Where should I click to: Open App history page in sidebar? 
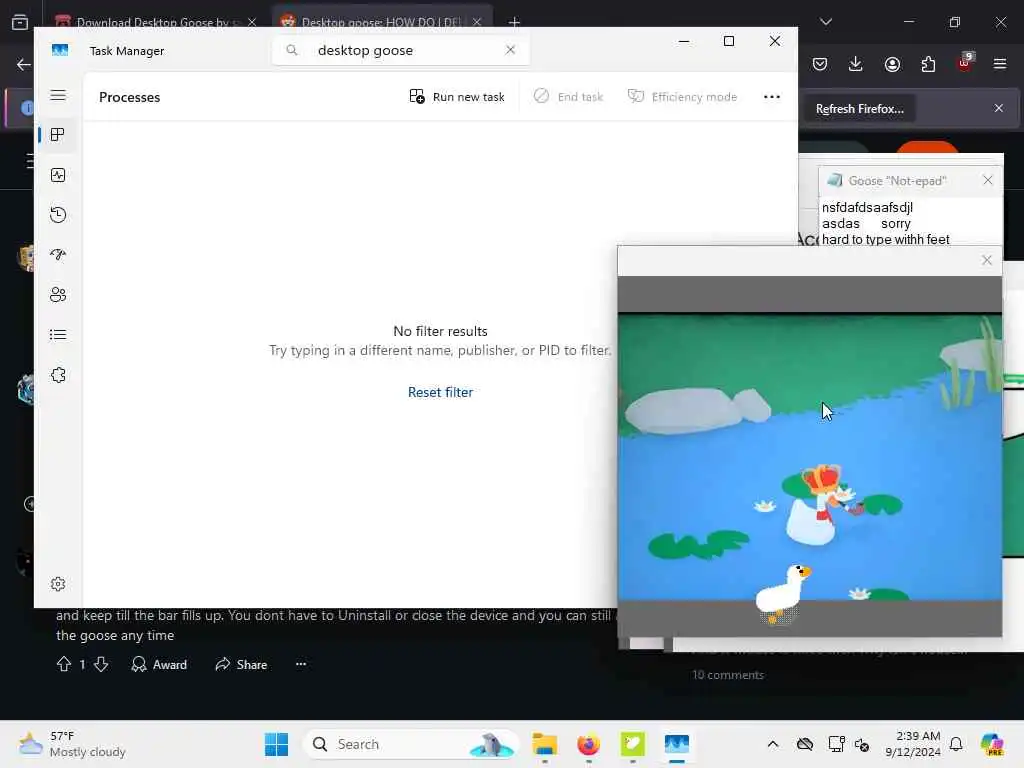click(58, 215)
